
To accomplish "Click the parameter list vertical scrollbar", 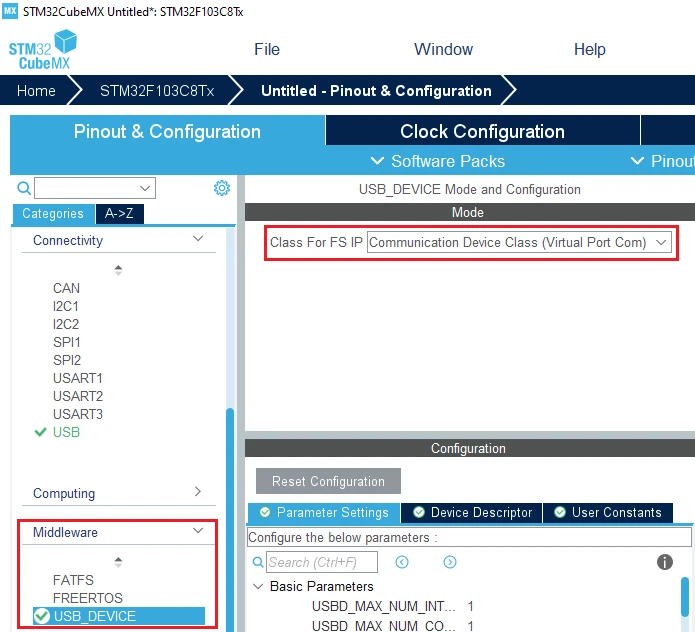I will click(686, 597).
